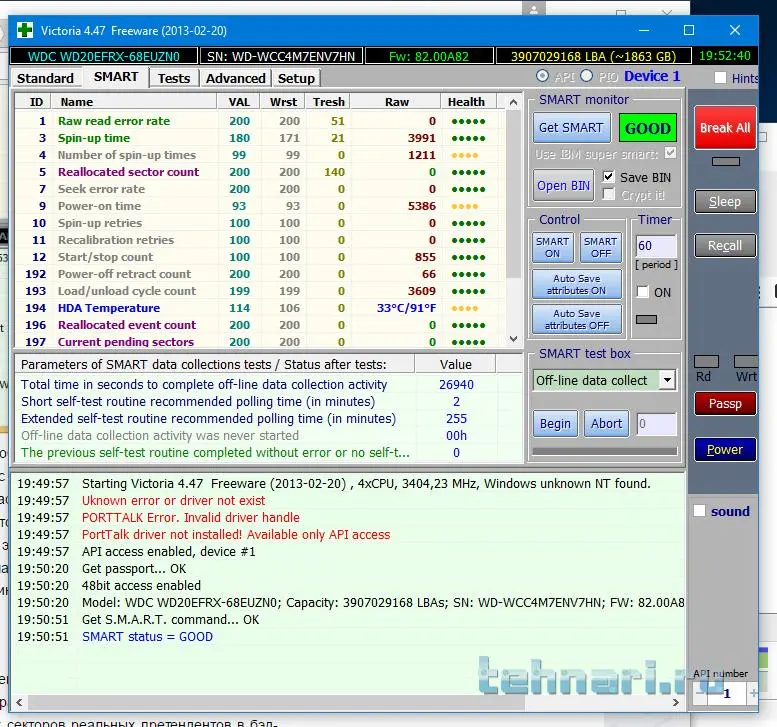The height and width of the screenshot is (727, 777).
Task: Select the Raw read error rate row
Action: point(260,121)
